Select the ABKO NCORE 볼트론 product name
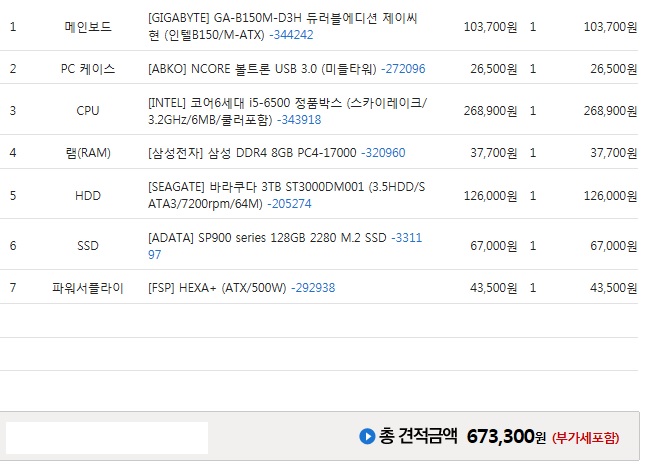The image size is (646, 466). [262, 69]
